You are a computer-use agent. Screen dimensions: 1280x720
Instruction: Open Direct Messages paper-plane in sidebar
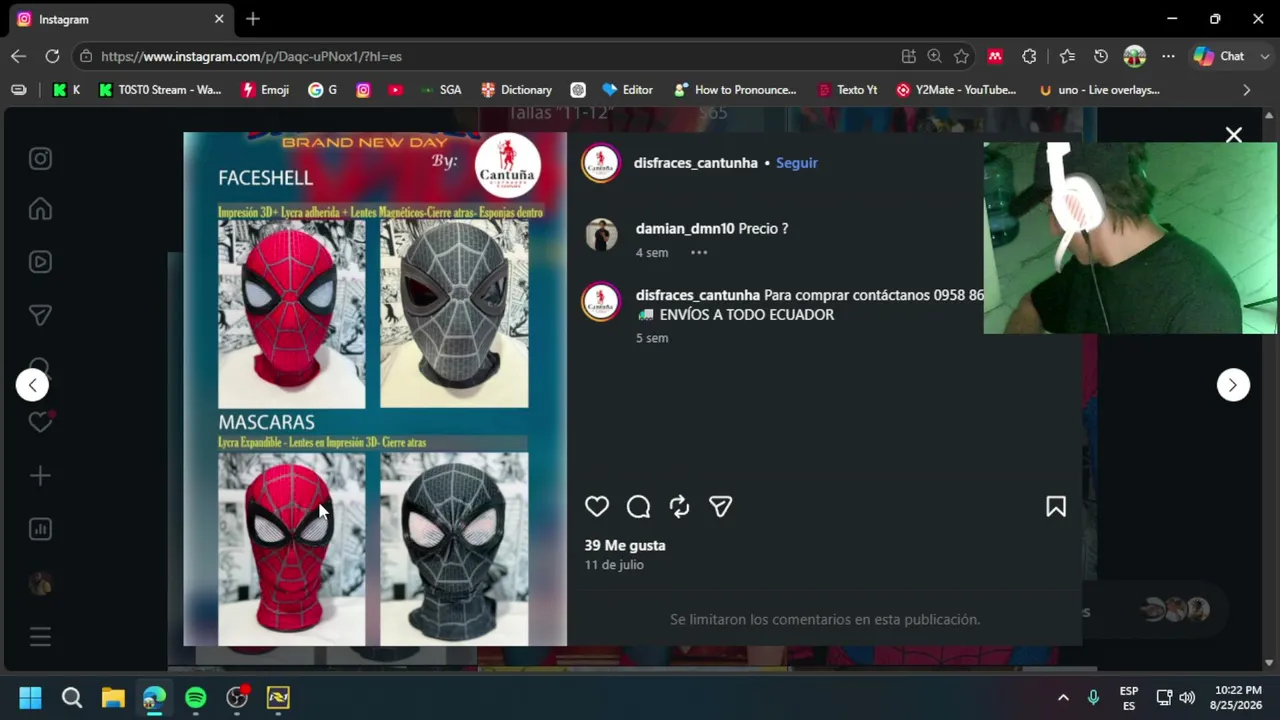pyautogui.click(x=40, y=315)
